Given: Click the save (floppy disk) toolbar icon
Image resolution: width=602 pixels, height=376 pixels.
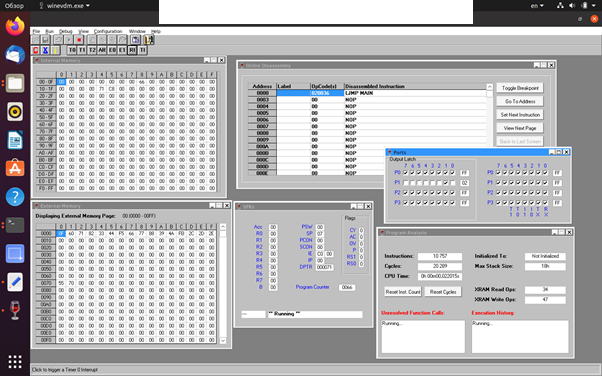Looking at the screenshot, I should 45,40.
